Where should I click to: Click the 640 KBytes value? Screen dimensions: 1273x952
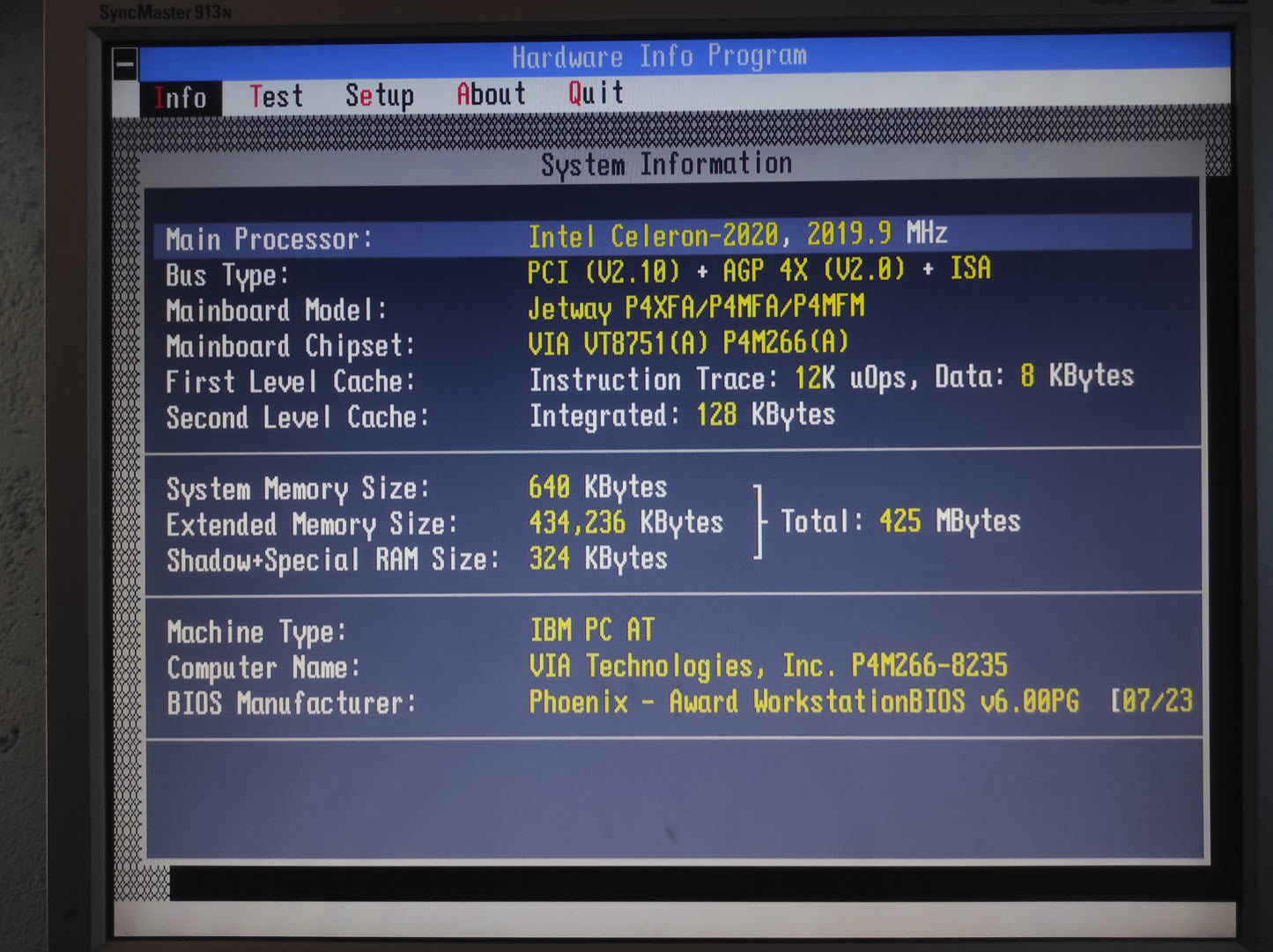(597, 487)
